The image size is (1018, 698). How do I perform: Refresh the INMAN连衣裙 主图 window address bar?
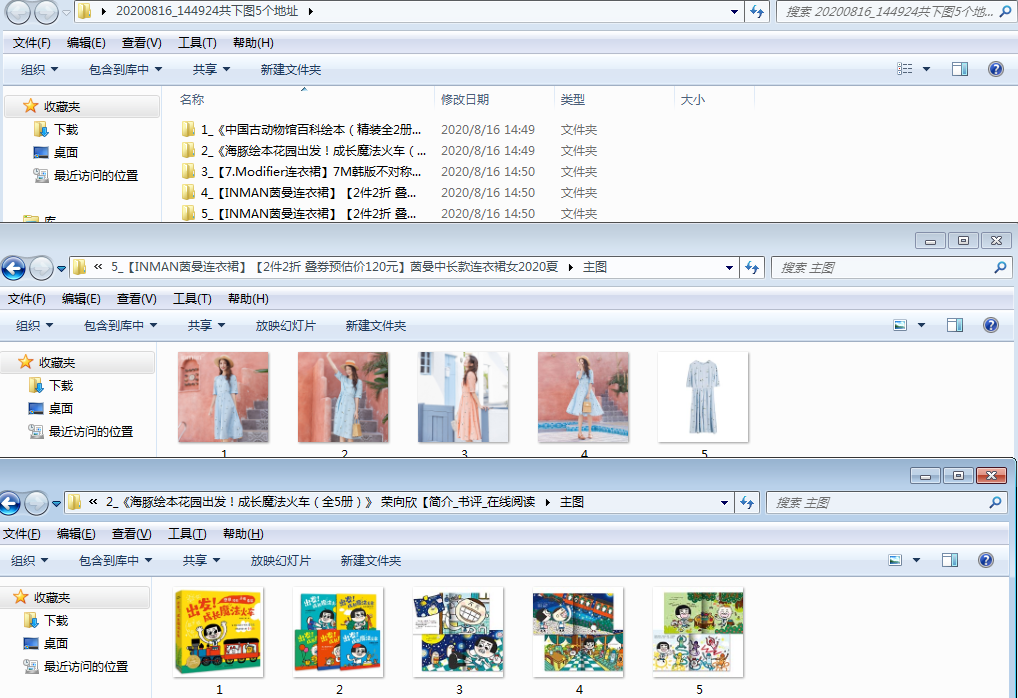point(752,268)
